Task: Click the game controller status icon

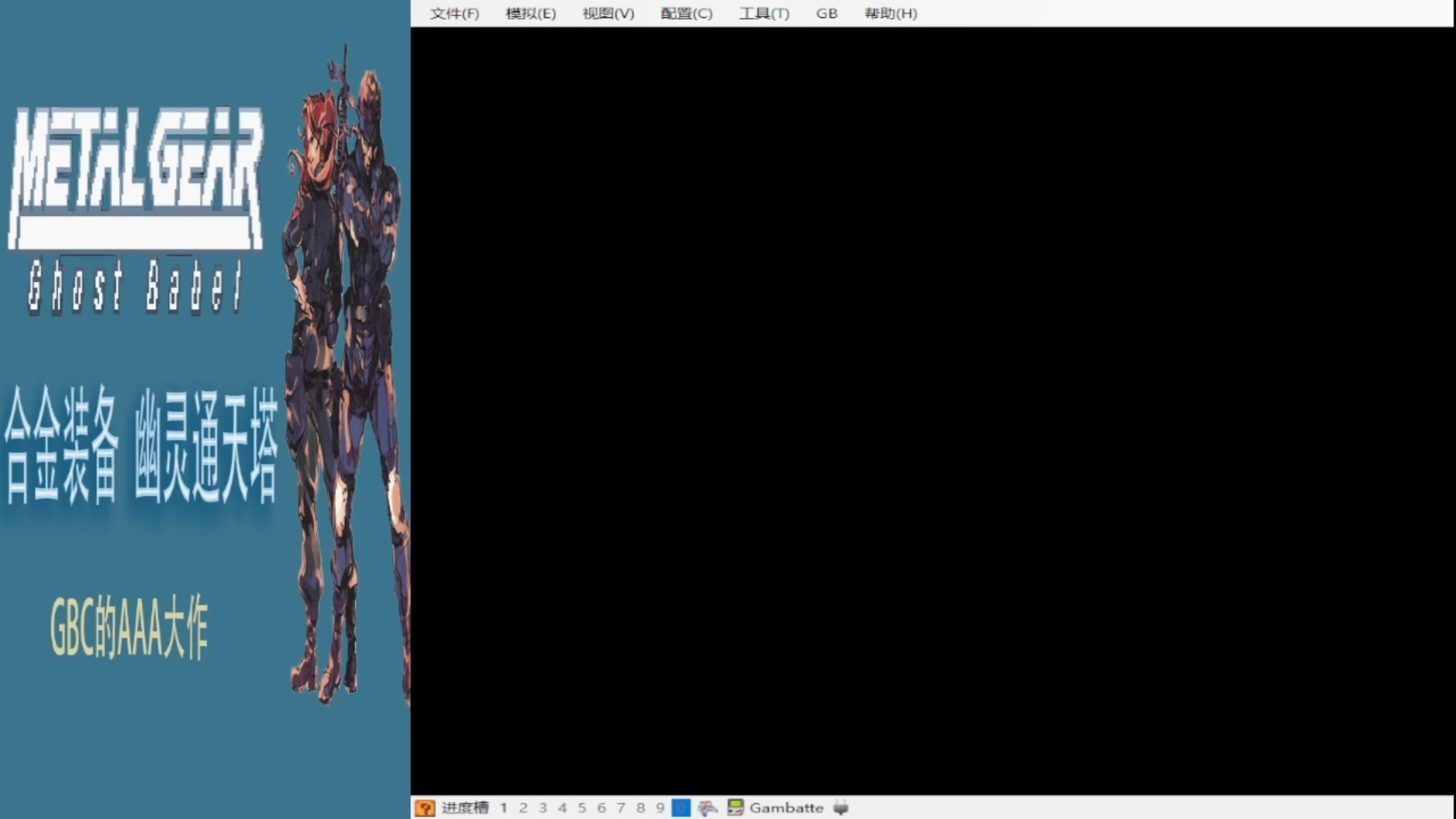Action: tap(708, 808)
